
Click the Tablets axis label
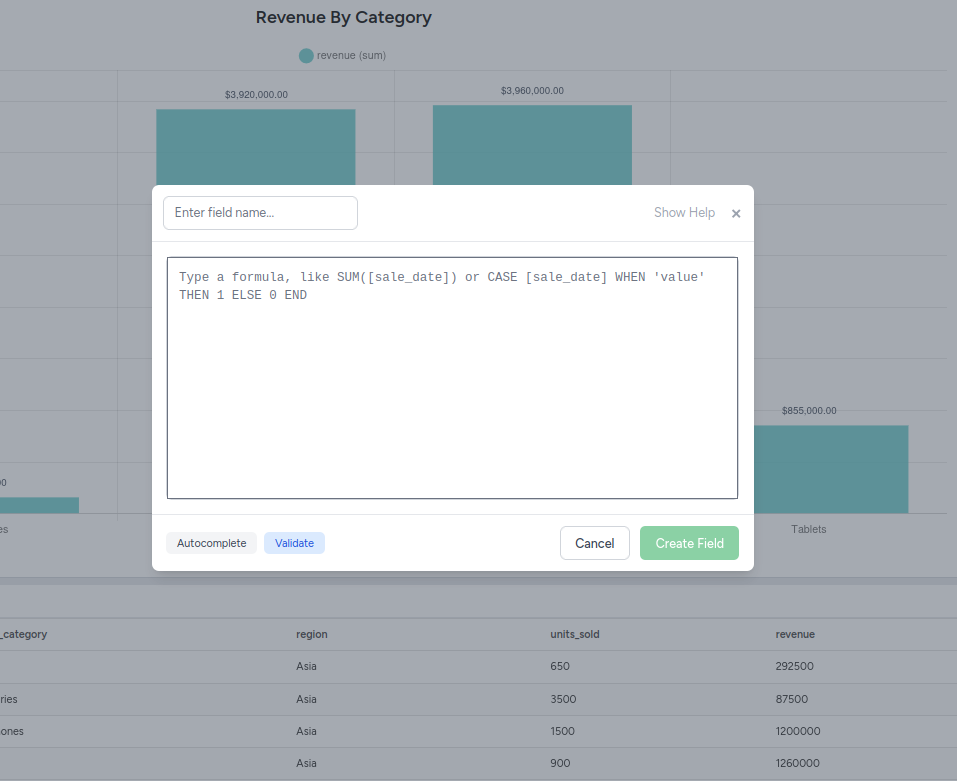coord(808,529)
